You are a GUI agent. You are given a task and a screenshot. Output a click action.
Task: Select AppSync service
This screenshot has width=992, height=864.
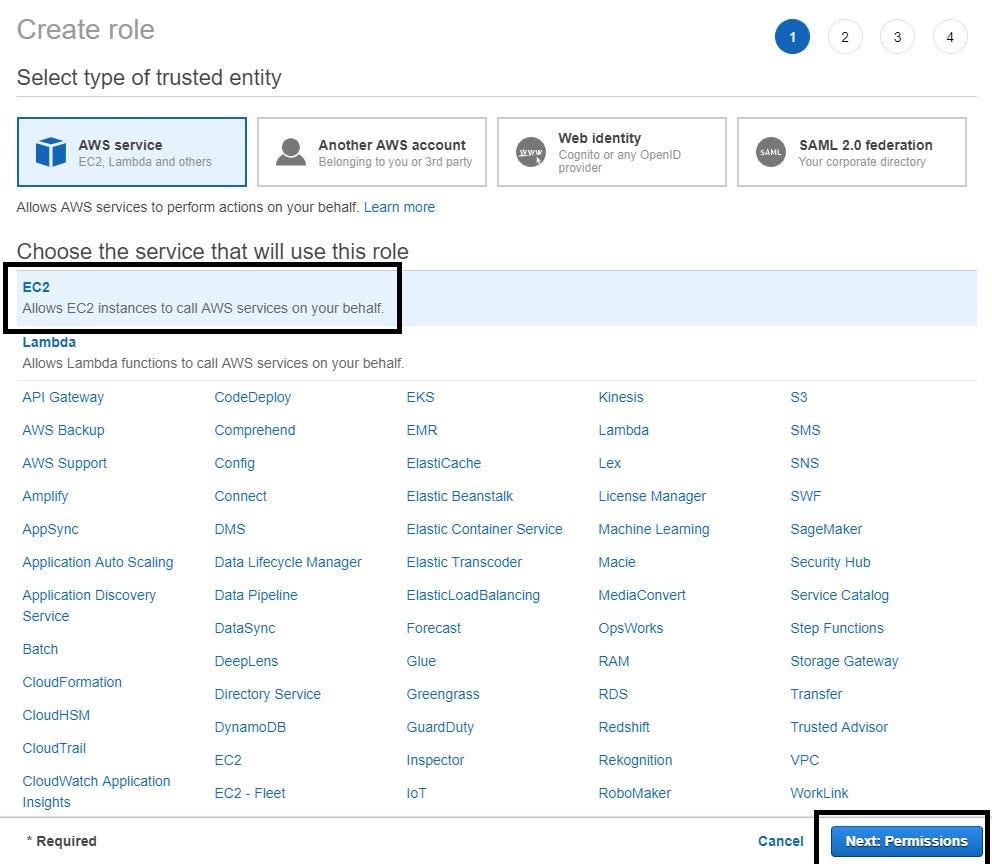point(51,529)
